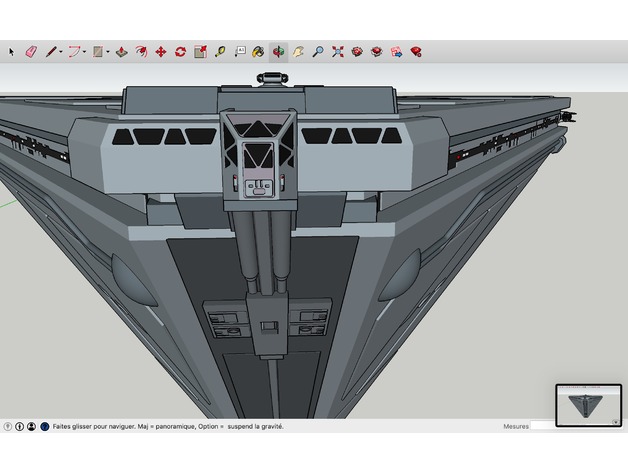
Task: Open the Instructor help status icon
Action: (x=45, y=427)
